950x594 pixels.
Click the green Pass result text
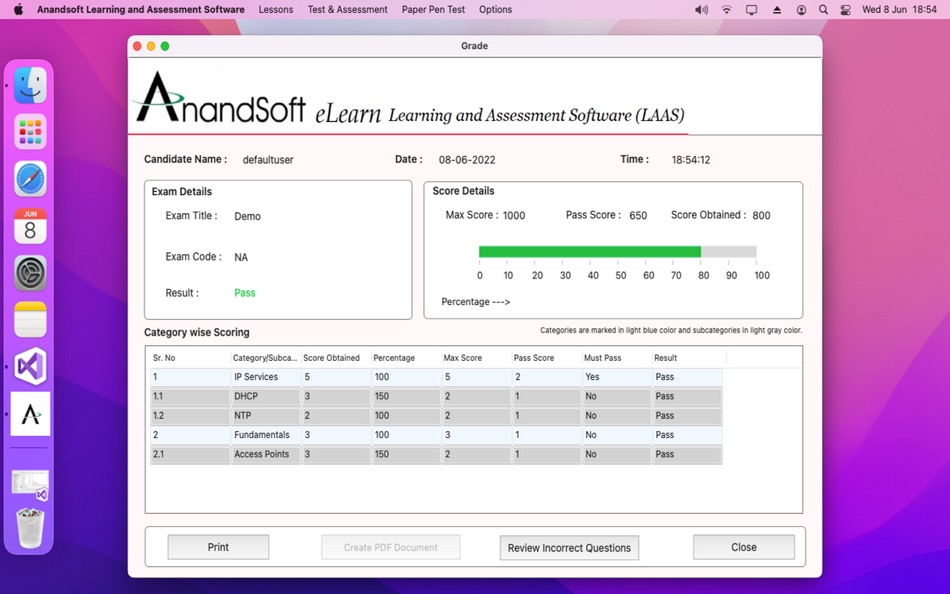(x=245, y=293)
